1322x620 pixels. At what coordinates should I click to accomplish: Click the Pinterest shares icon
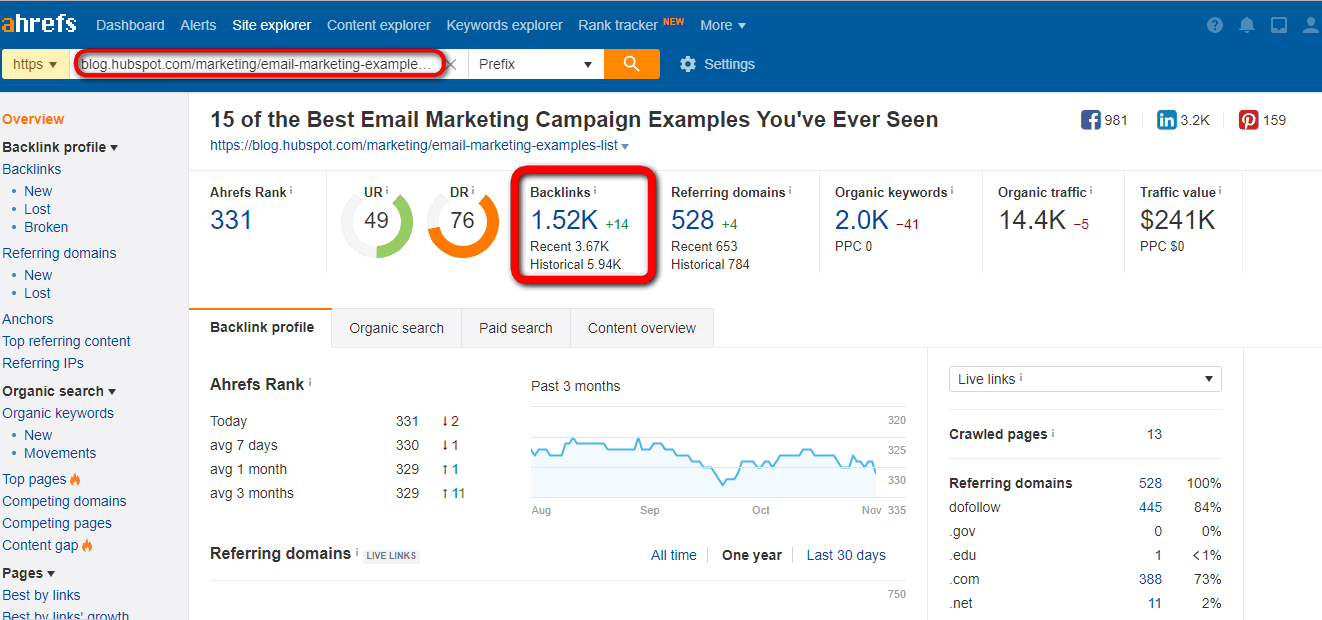pyautogui.click(x=1249, y=120)
